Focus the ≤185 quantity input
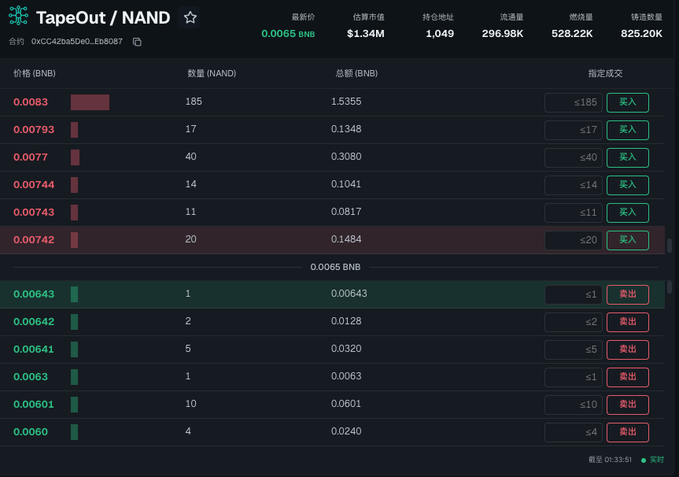This screenshot has width=679, height=477. [573, 103]
